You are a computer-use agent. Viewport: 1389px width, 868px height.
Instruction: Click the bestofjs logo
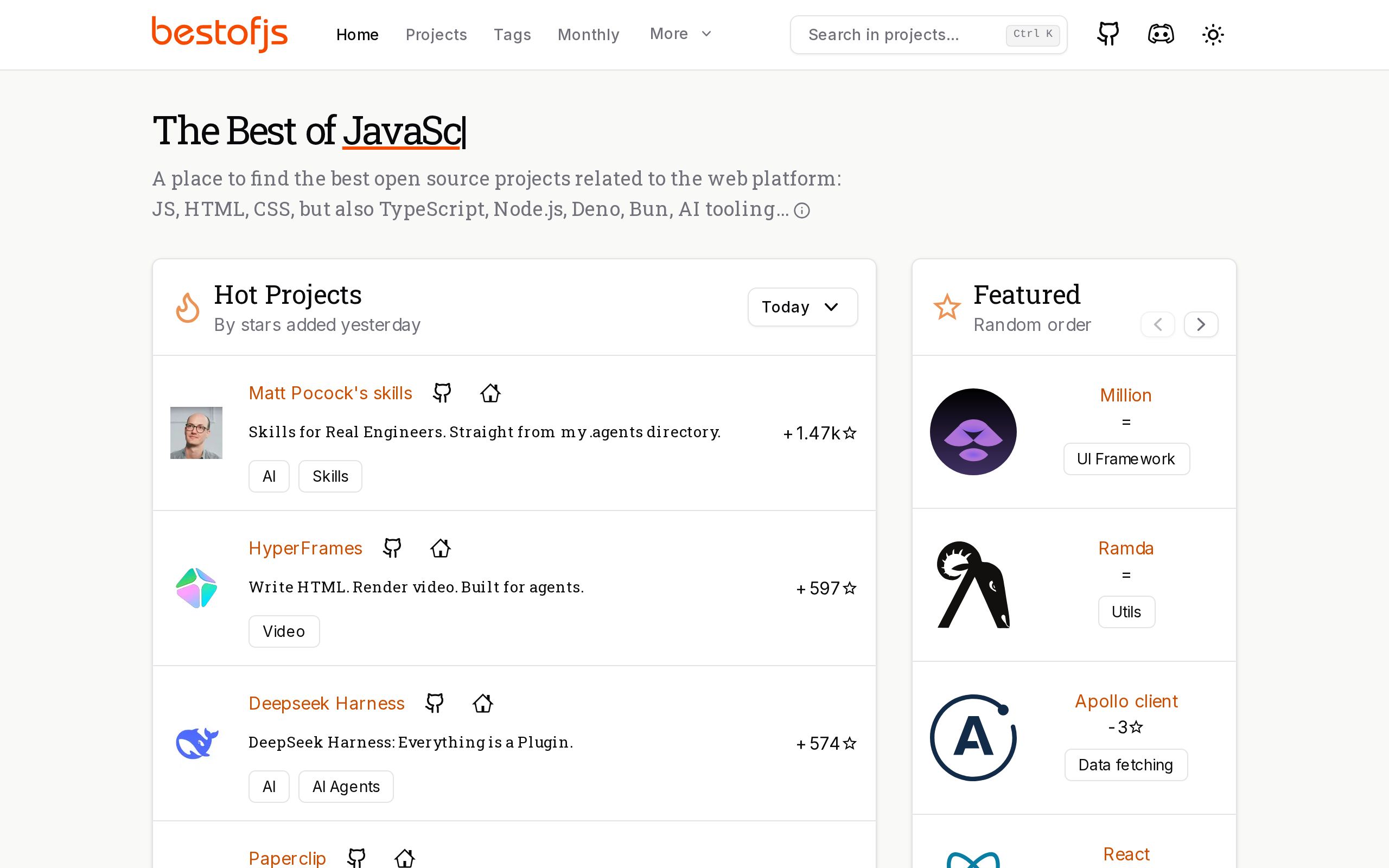(219, 34)
